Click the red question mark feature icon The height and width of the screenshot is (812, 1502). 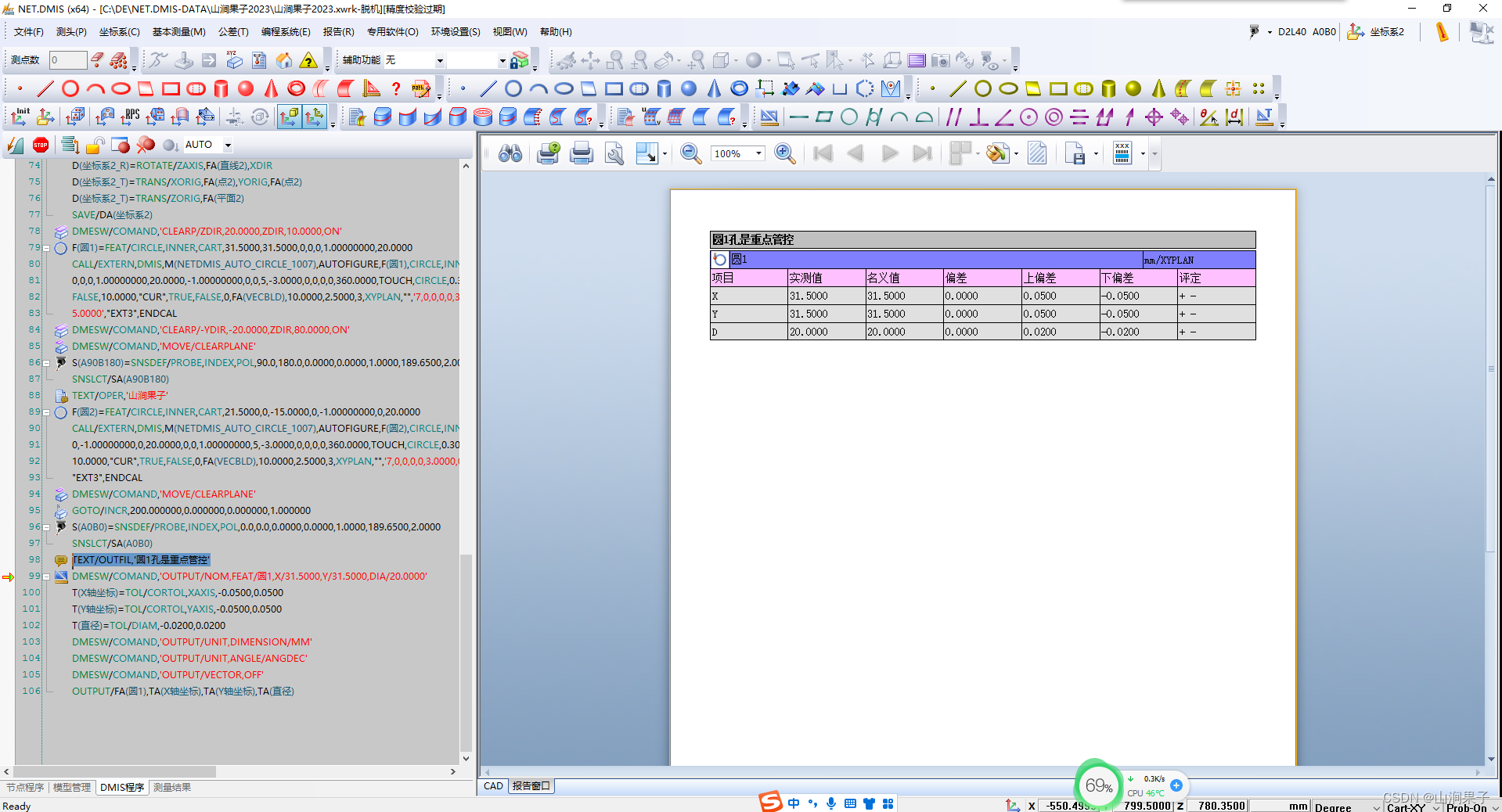click(x=396, y=88)
